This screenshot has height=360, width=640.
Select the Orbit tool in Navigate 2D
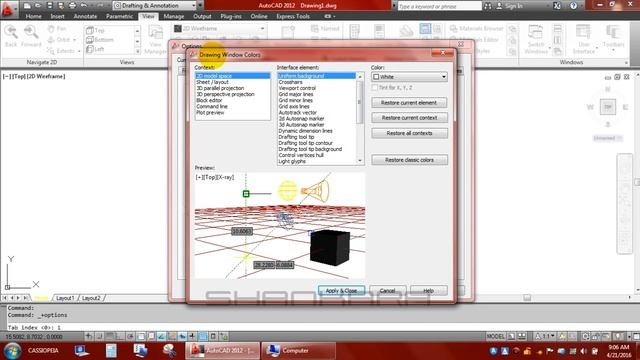(59, 40)
